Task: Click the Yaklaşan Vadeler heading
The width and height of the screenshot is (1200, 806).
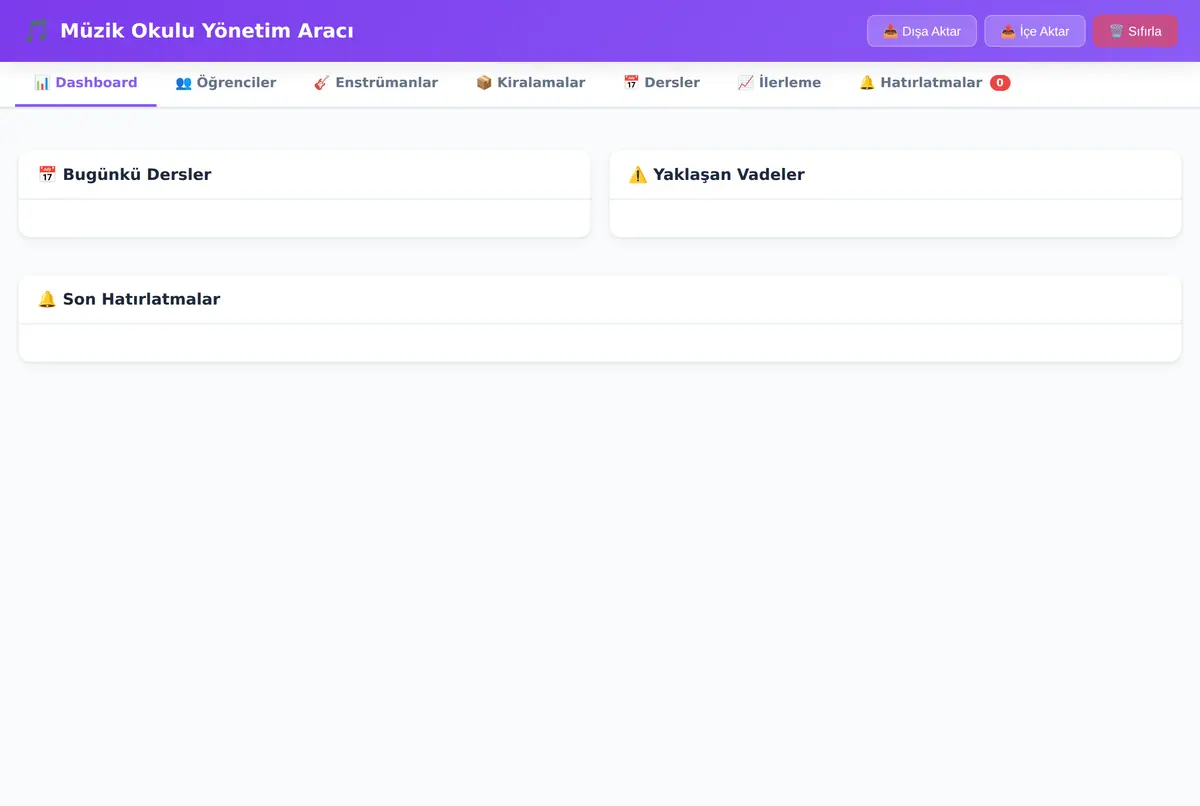Action: tap(716, 175)
